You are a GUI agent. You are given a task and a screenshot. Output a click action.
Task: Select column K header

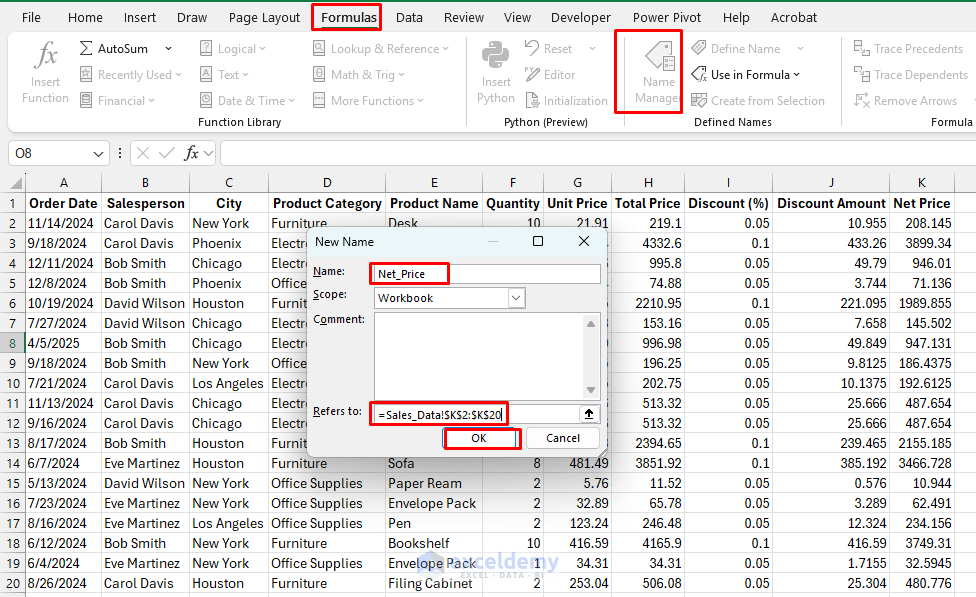[921, 183]
